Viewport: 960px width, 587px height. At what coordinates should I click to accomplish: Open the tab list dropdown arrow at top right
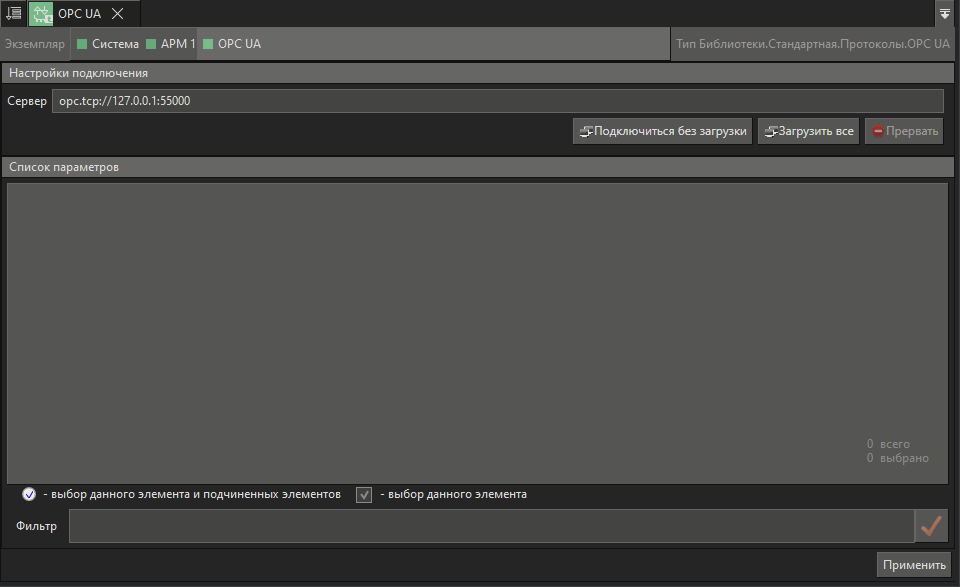point(945,13)
